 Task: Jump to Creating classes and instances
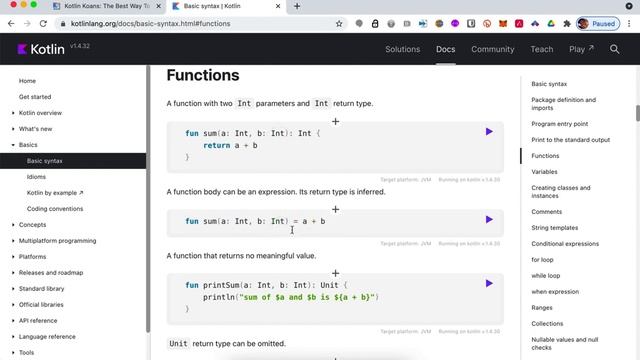tap(560, 191)
